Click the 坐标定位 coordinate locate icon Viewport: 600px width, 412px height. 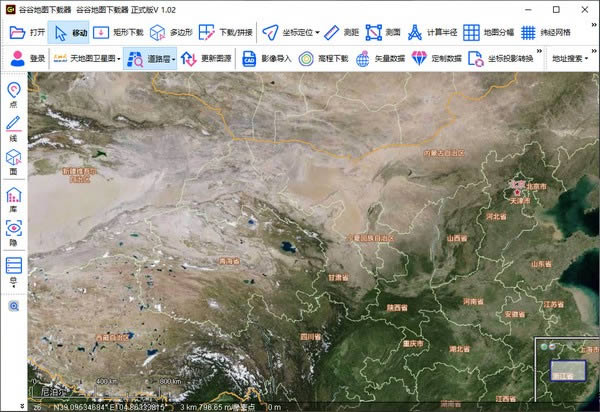(x=270, y=33)
